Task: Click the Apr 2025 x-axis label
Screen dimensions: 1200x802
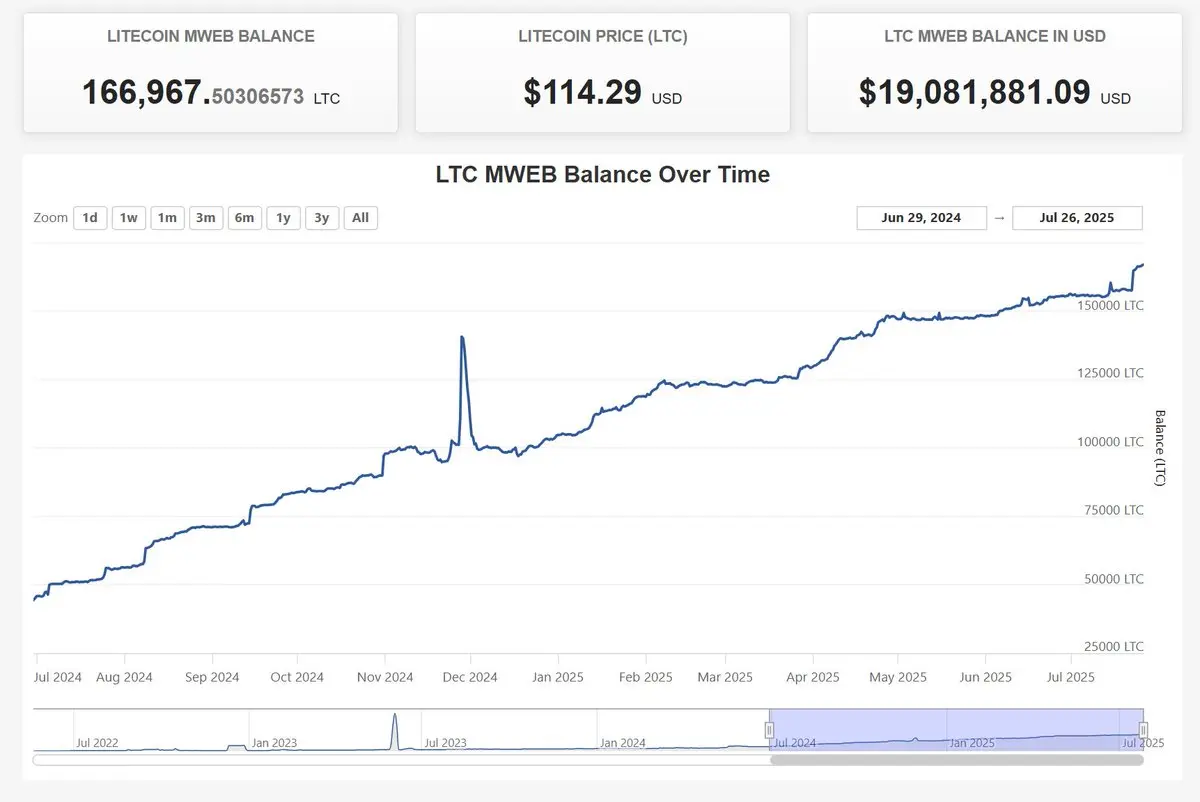Action: 812,677
